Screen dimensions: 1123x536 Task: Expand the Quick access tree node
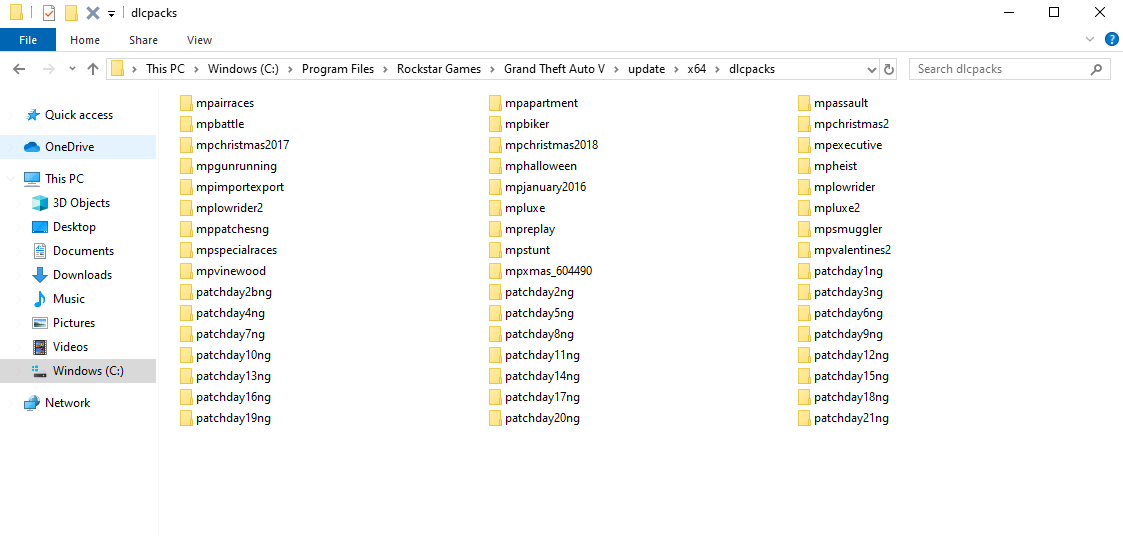coord(10,115)
